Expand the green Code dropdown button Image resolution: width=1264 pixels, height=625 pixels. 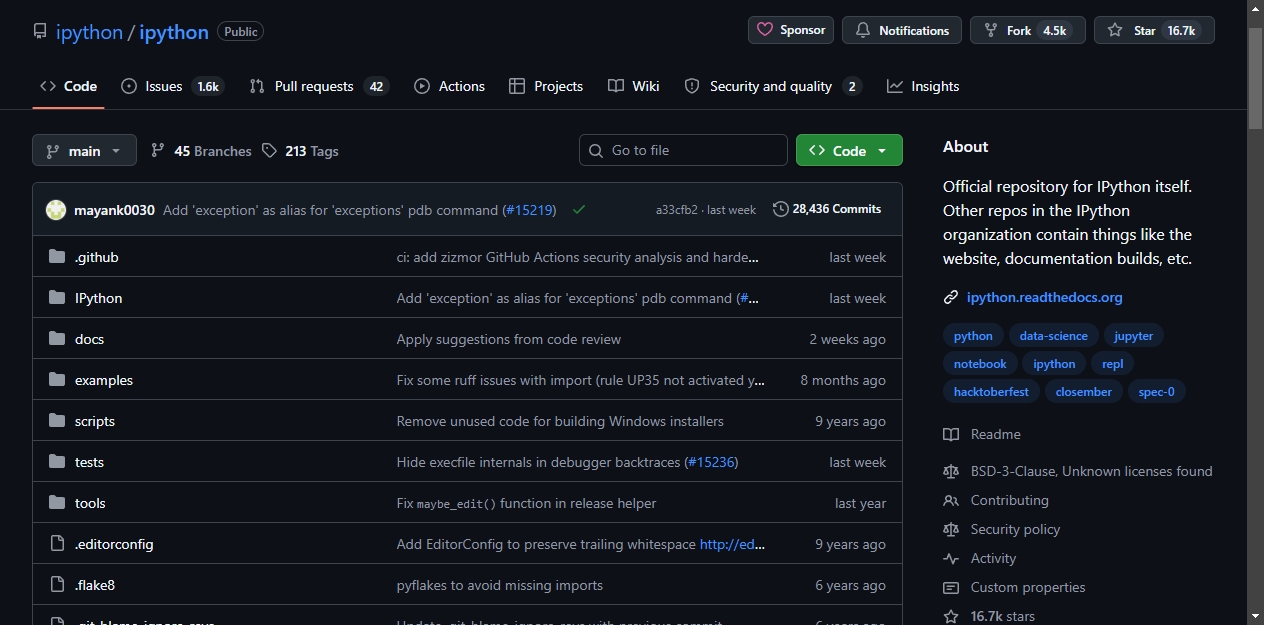click(x=849, y=150)
